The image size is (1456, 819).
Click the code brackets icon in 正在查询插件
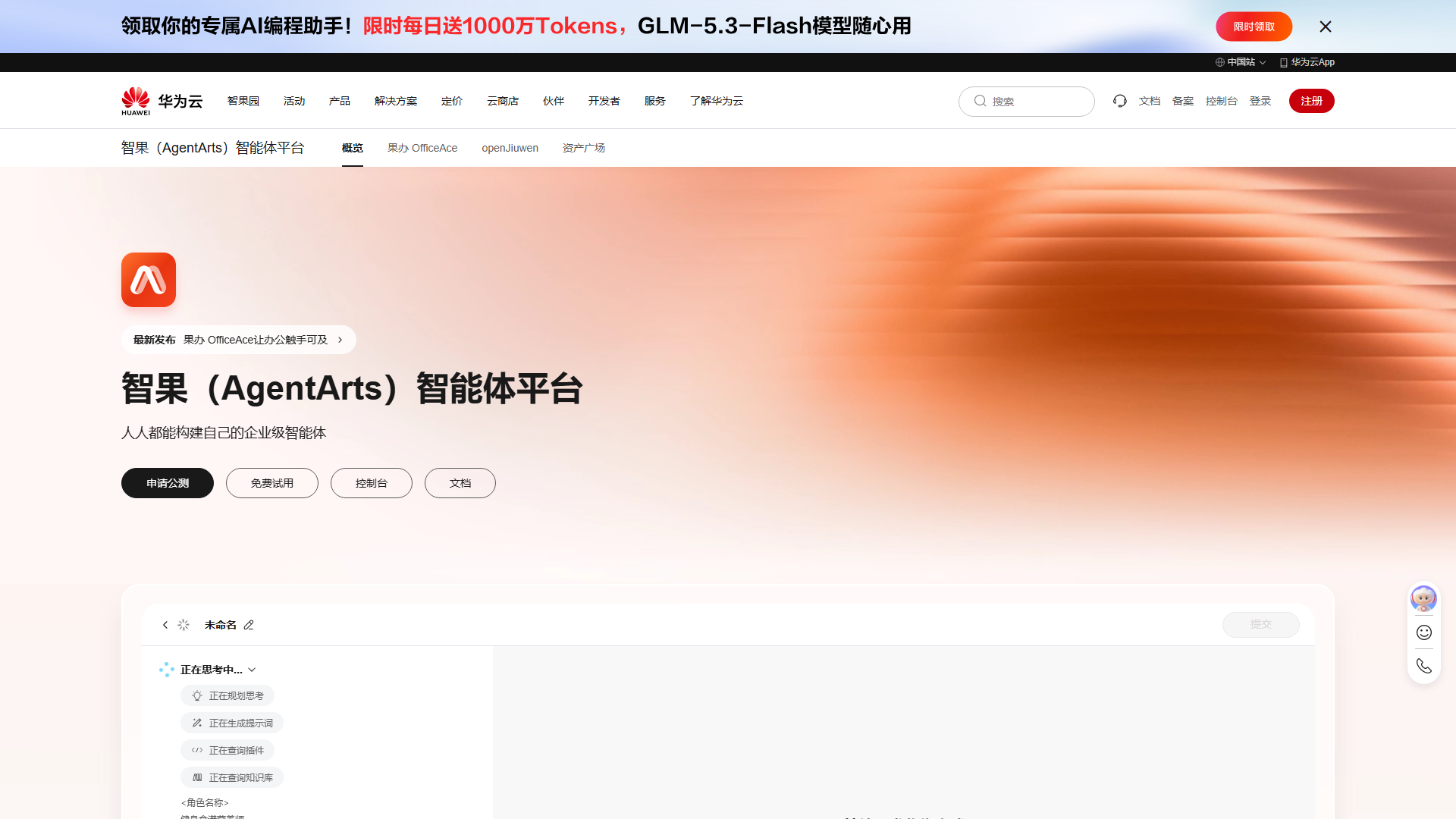[197, 750]
